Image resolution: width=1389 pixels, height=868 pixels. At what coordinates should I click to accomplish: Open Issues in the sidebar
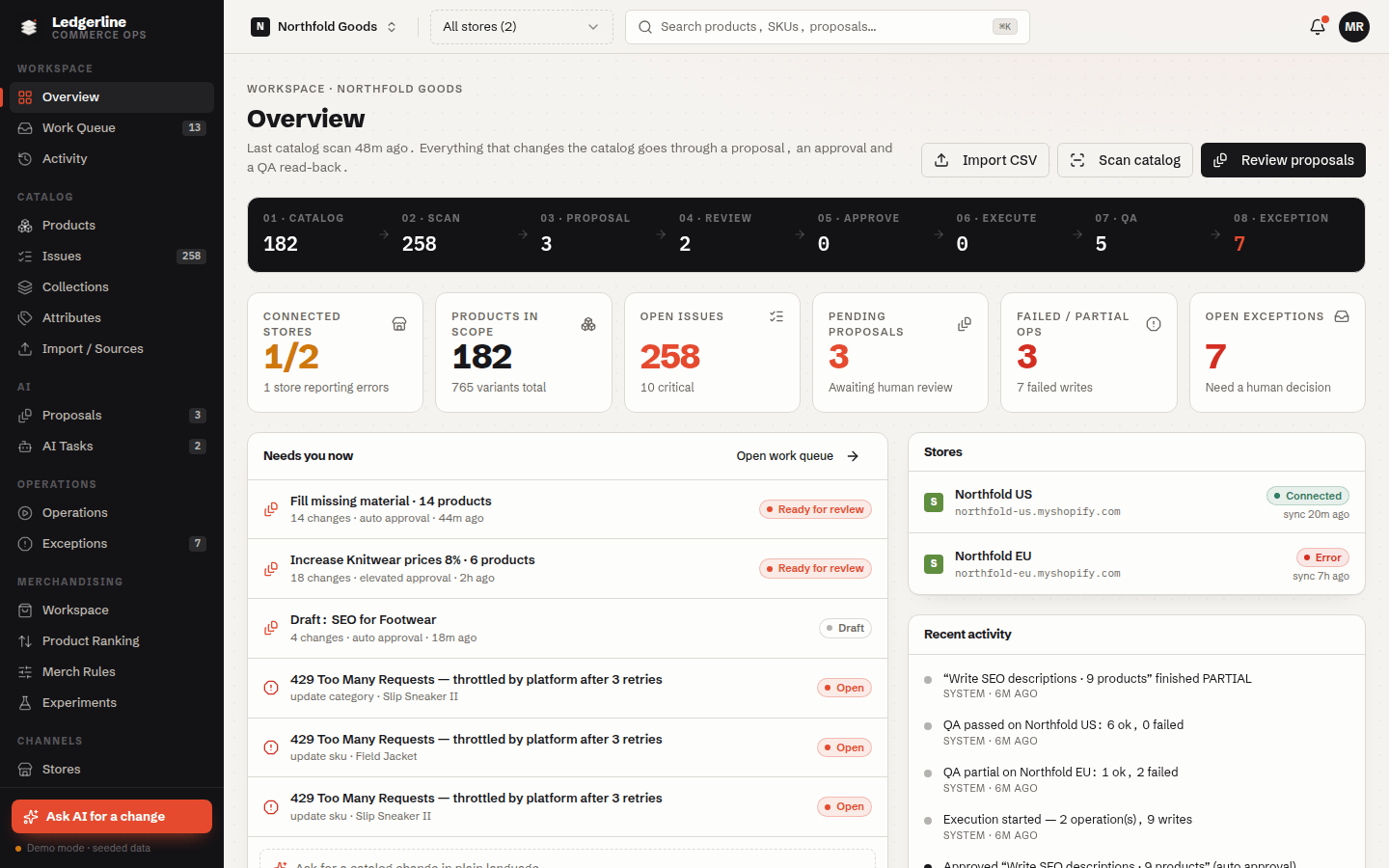point(112,257)
